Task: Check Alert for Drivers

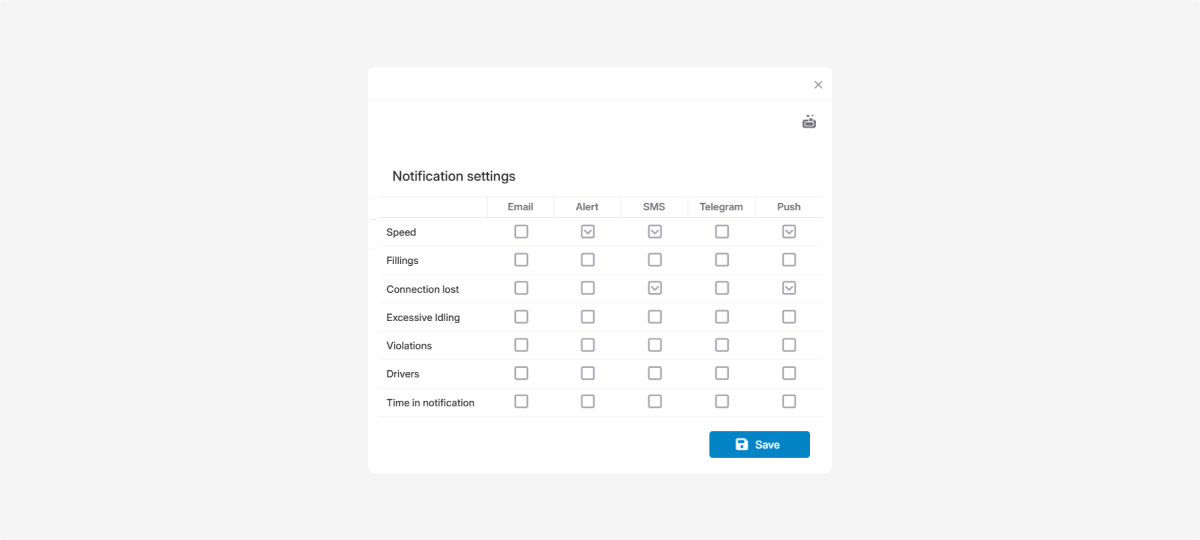Action: pos(588,373)
